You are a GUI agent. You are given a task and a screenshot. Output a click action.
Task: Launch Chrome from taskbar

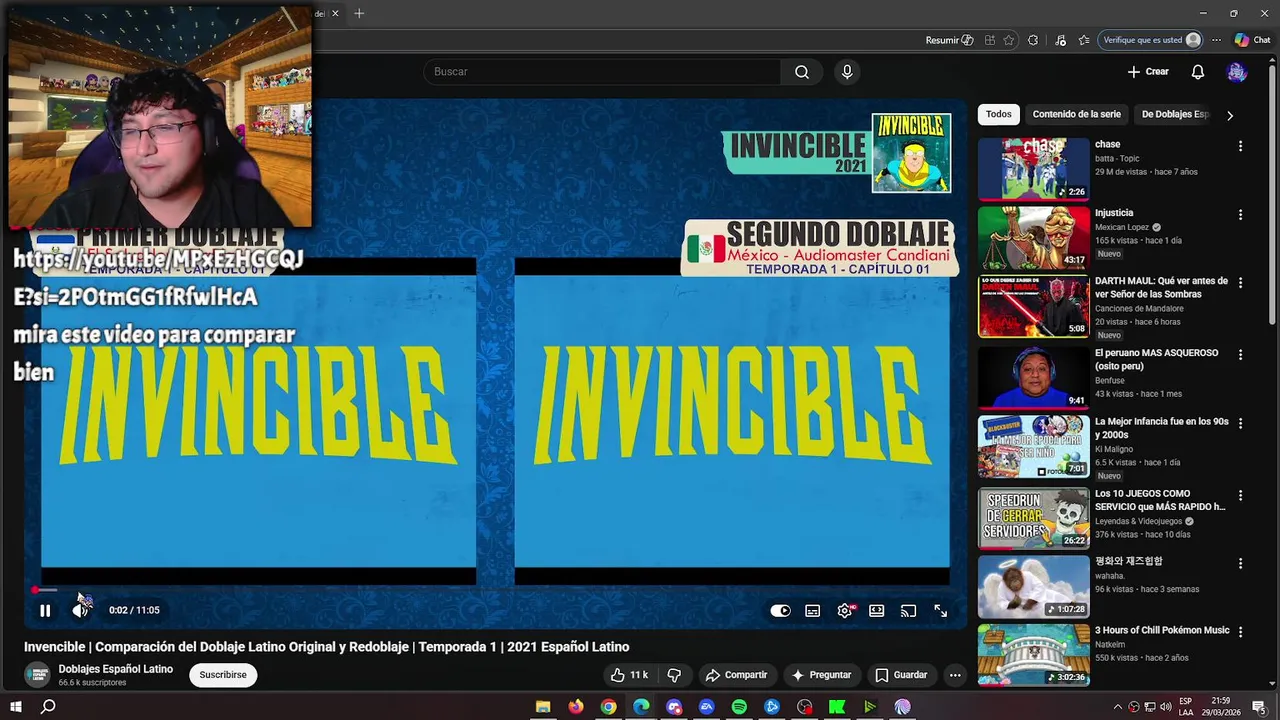coord(608,707)
